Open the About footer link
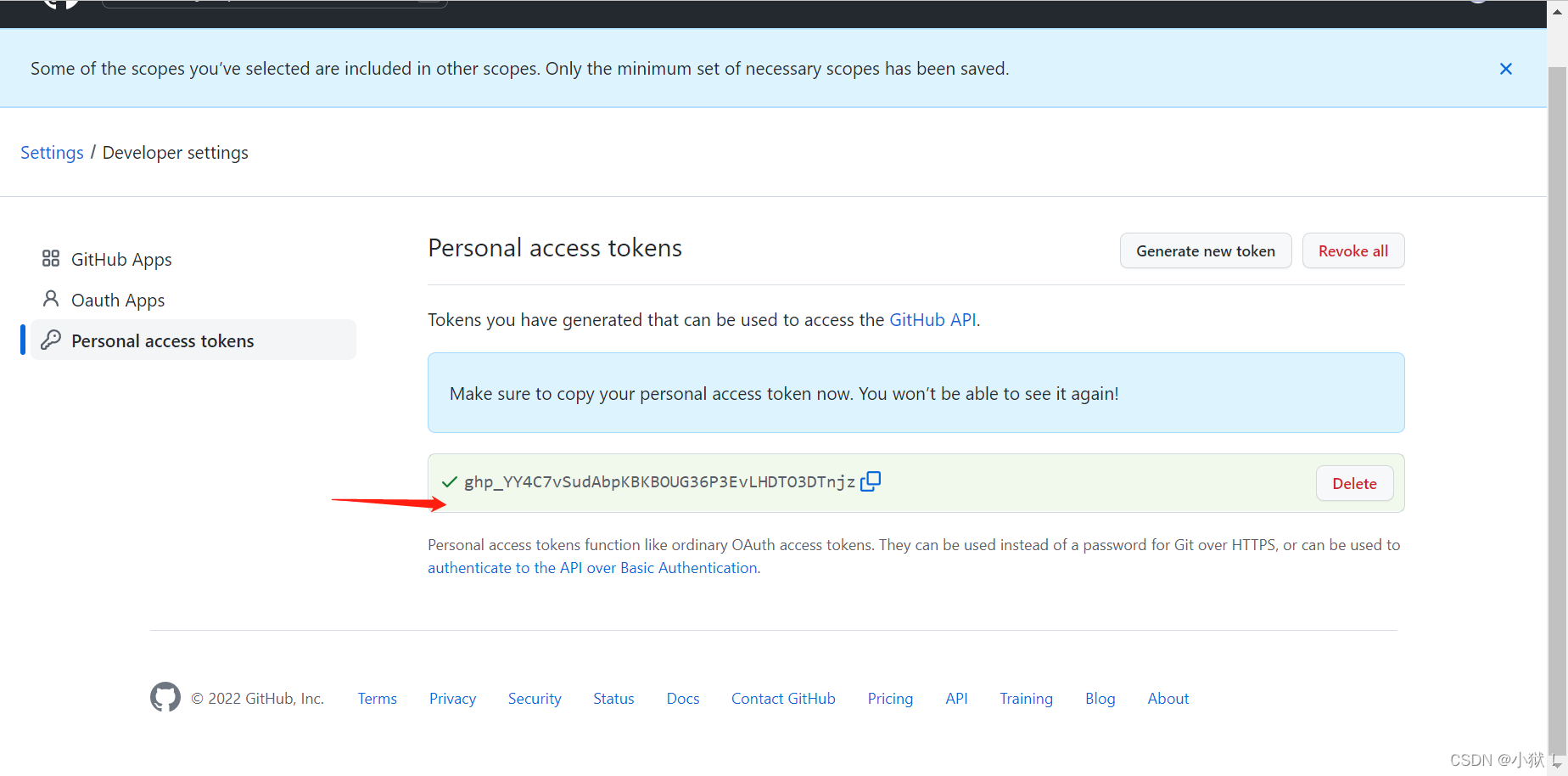Screen dimensions: 1568x776 pos(1168,699)
